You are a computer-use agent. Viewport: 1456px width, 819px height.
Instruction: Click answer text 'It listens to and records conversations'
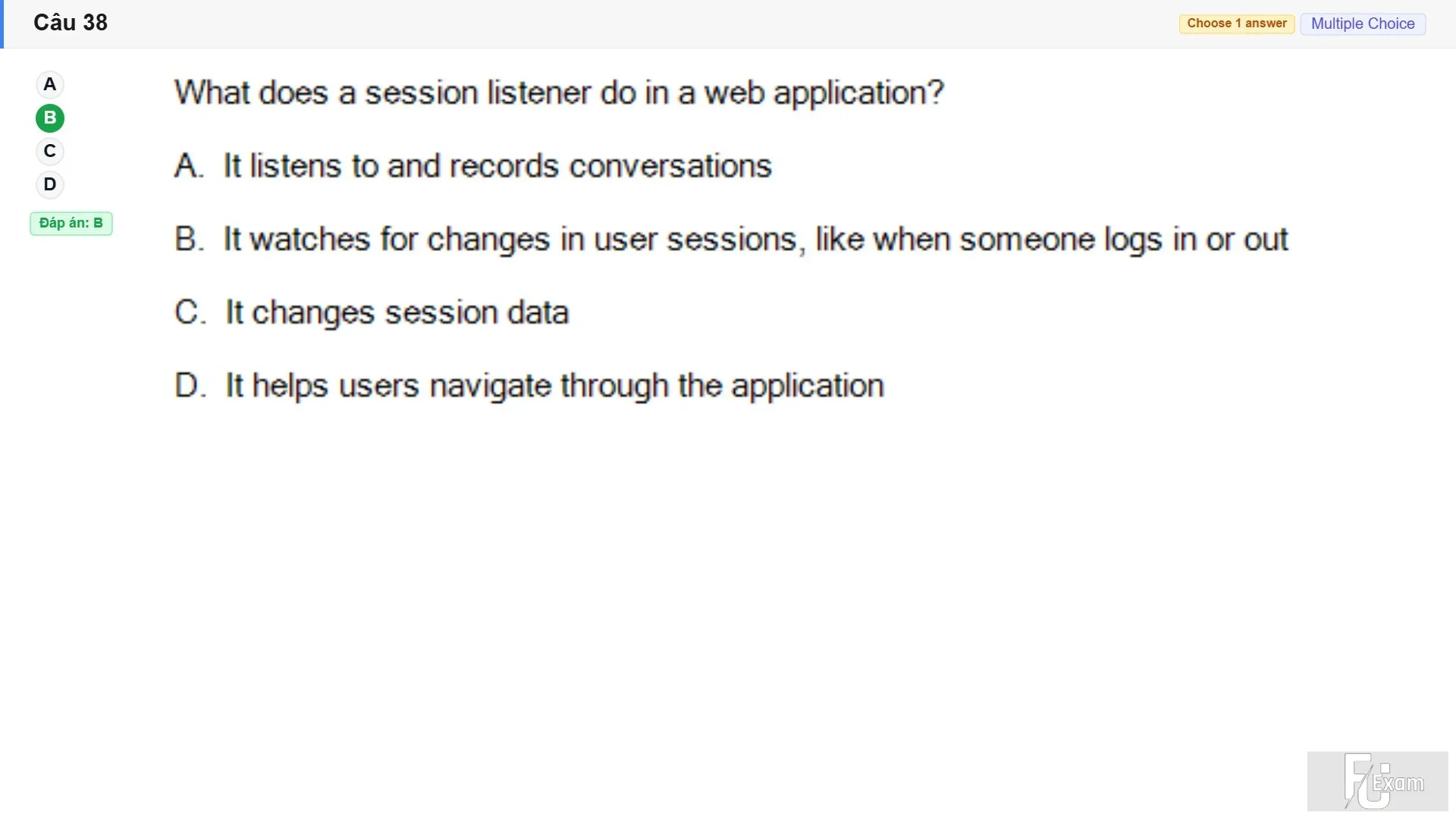click(497, 166)
